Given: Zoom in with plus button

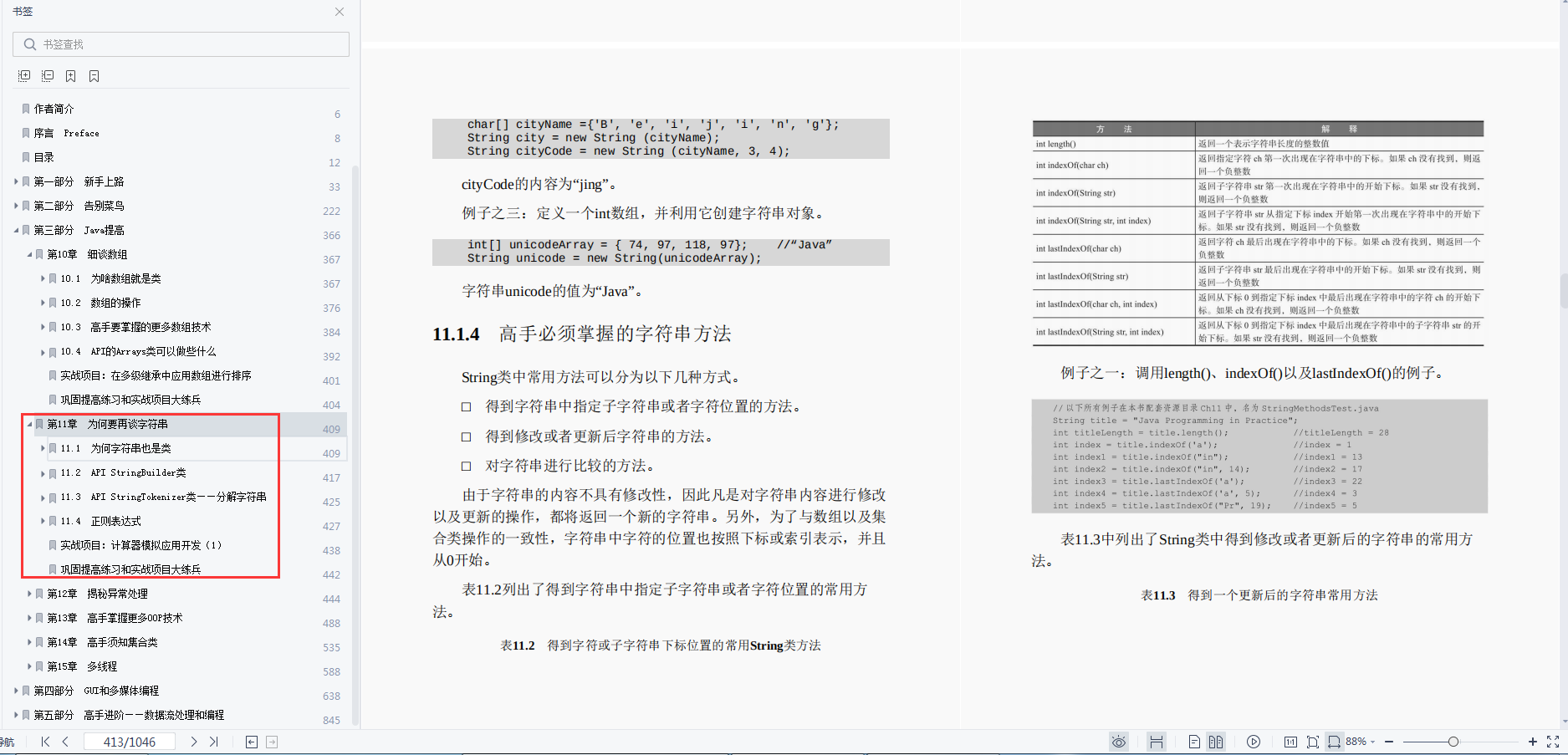Looking at the screenshot, I should pyautogui.click(x=1533, y=742).
